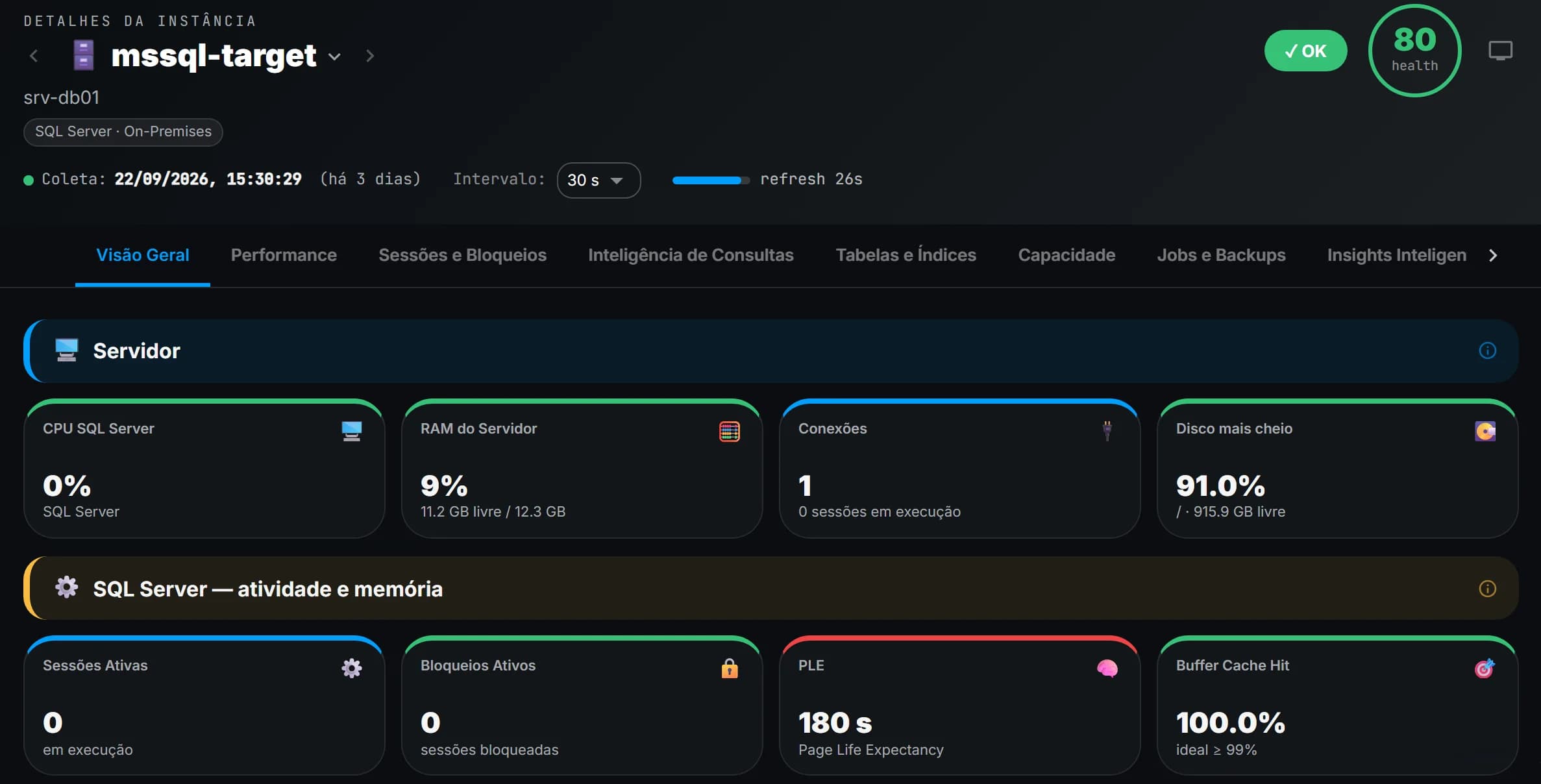
Task: Click the SQL Server · On-Premises badge
Action: [x=123, y=132]
